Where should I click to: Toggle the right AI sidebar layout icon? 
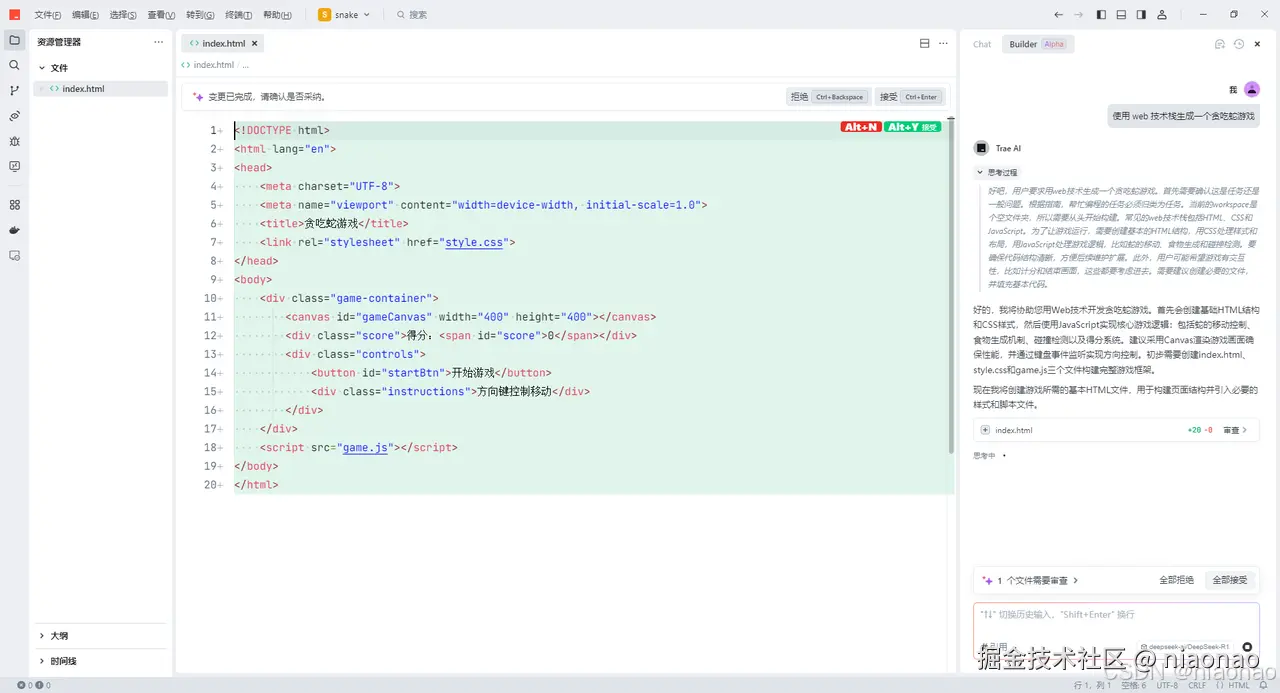click(1141, 15)
